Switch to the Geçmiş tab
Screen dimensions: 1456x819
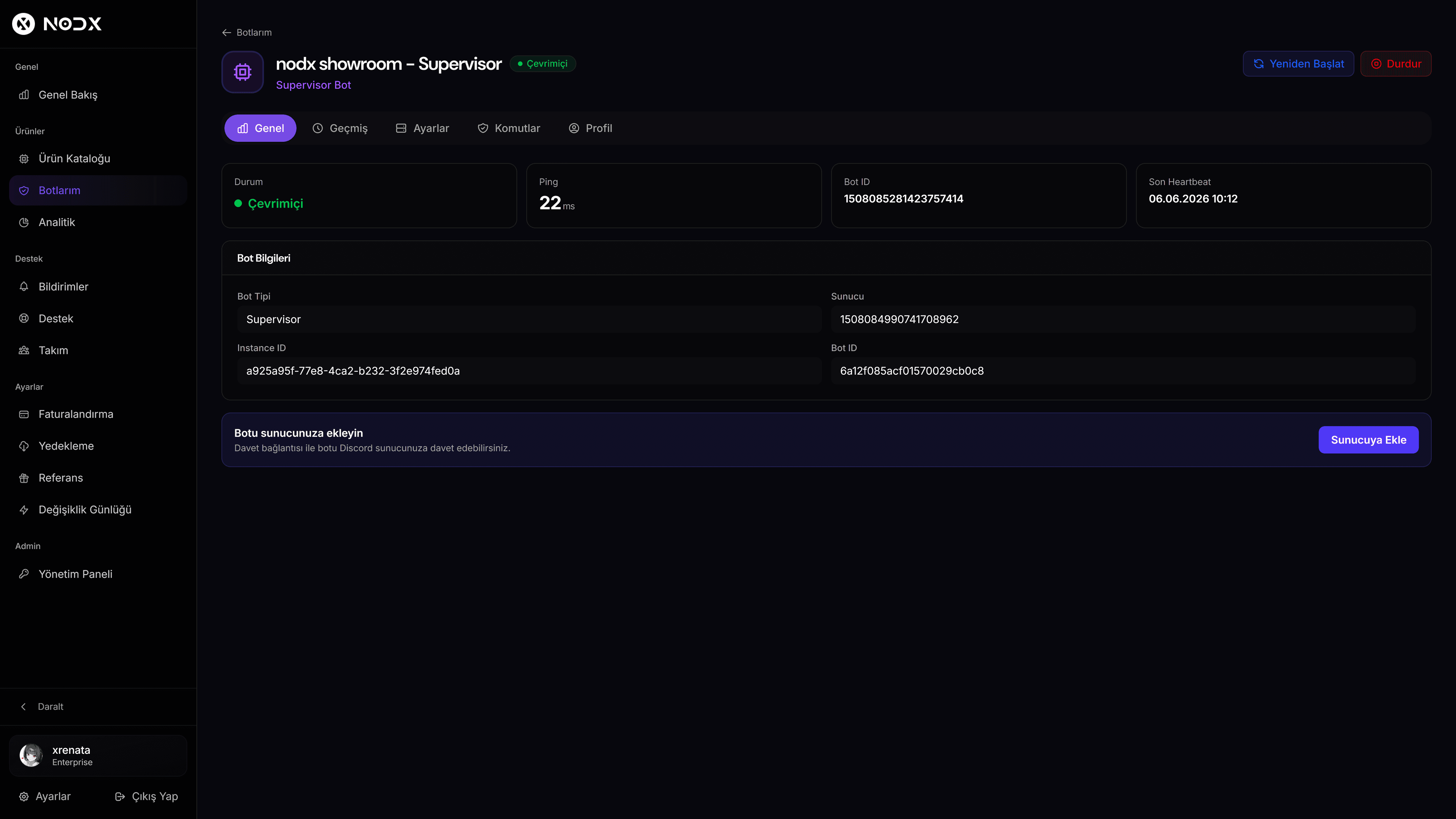tap(340, 128)
